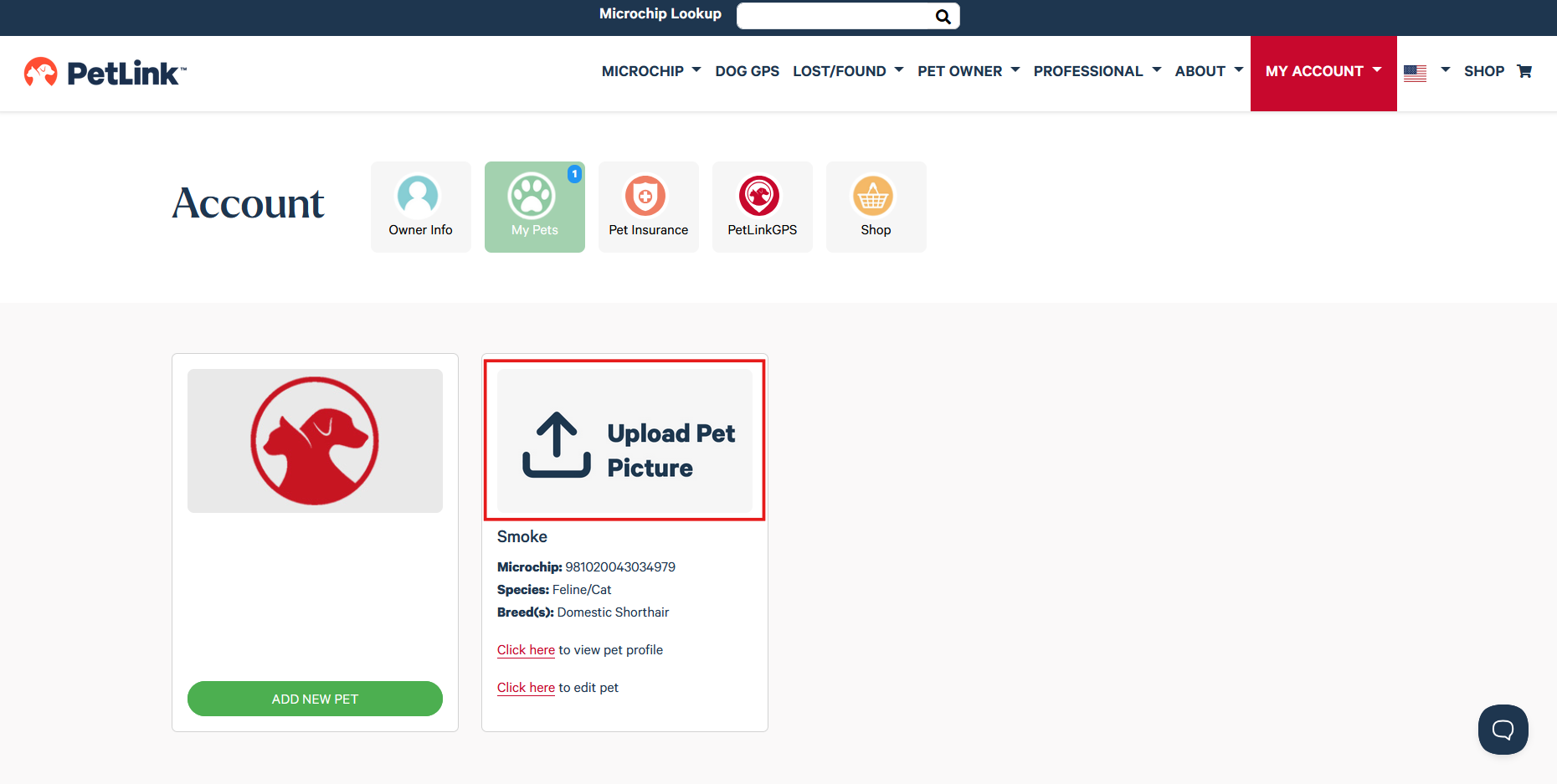
Task: Switch to the Owner Info tab
Action: (421, 207)
